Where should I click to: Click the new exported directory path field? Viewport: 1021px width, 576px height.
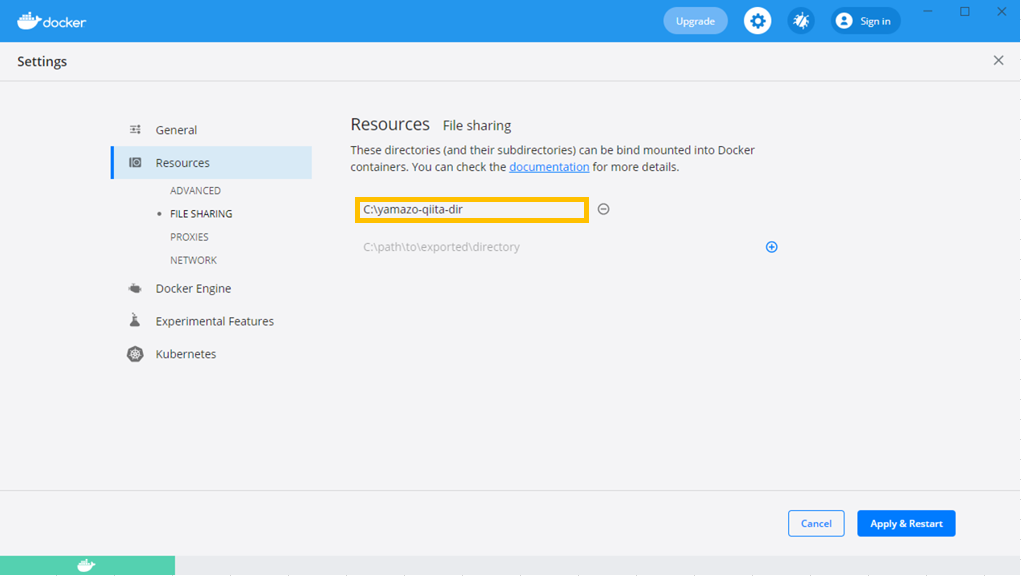click(x=557, y=247)
